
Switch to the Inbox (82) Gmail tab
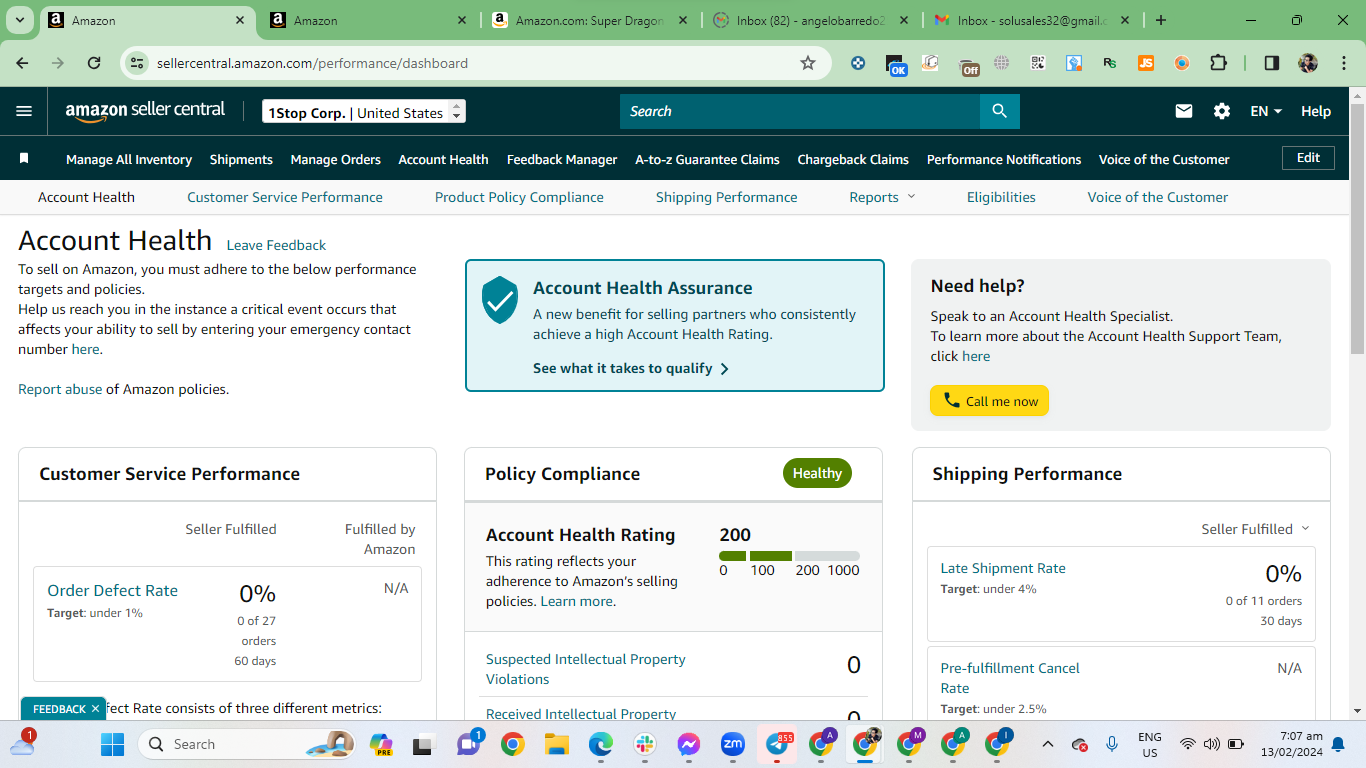pos(810,20)
